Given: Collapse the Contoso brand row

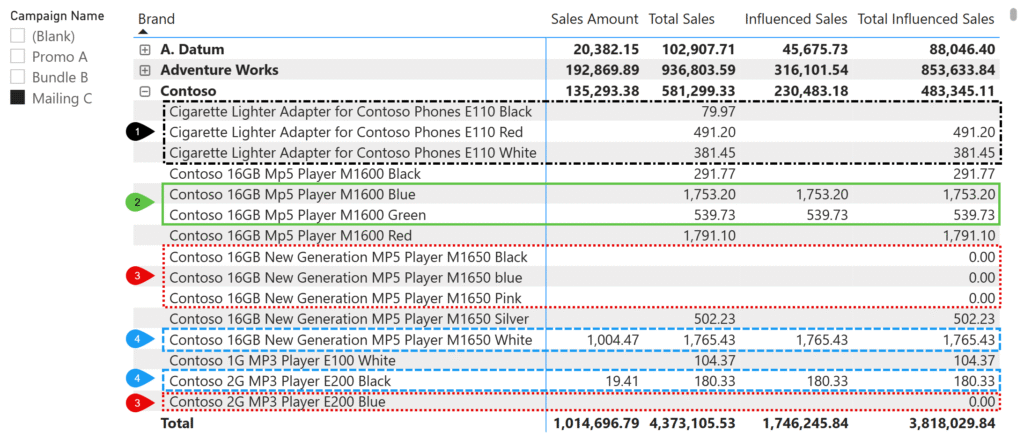Looking at the screenshot, I should tap(146, 91).
